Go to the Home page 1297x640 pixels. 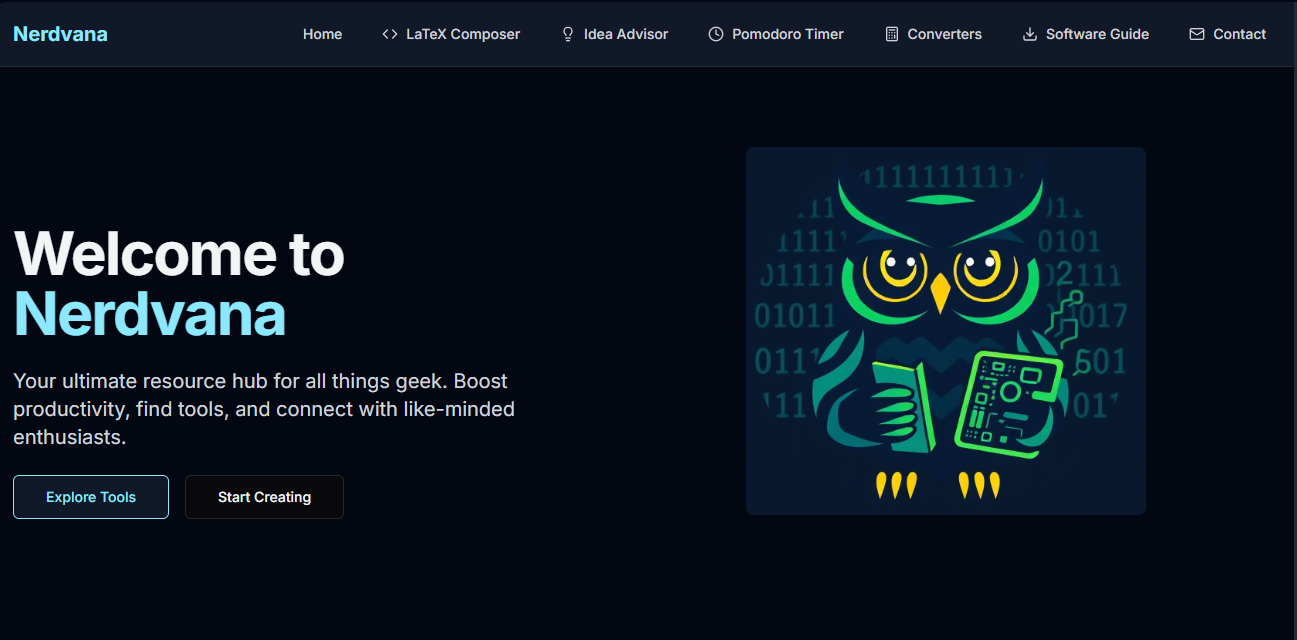(322, 34)
